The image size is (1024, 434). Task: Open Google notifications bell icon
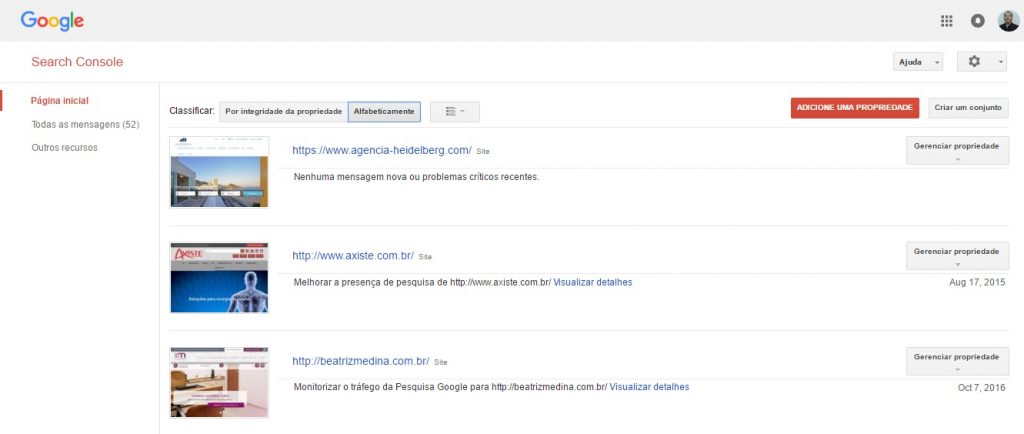[977, 21]
